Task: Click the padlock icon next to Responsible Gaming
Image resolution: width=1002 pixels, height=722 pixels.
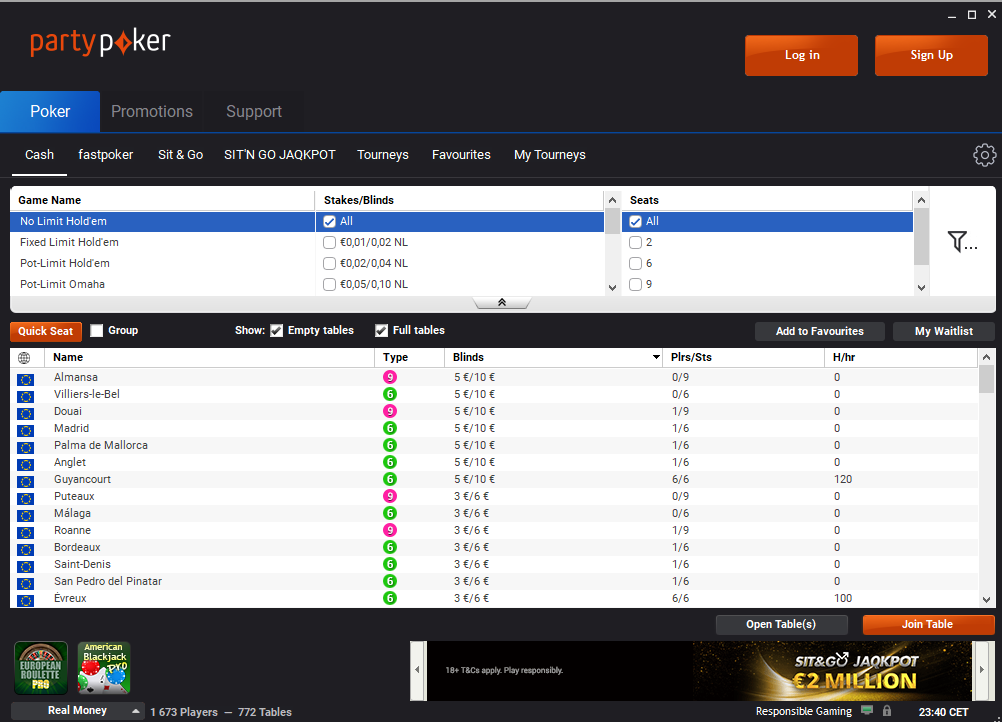Action: (x=887, y=710)
